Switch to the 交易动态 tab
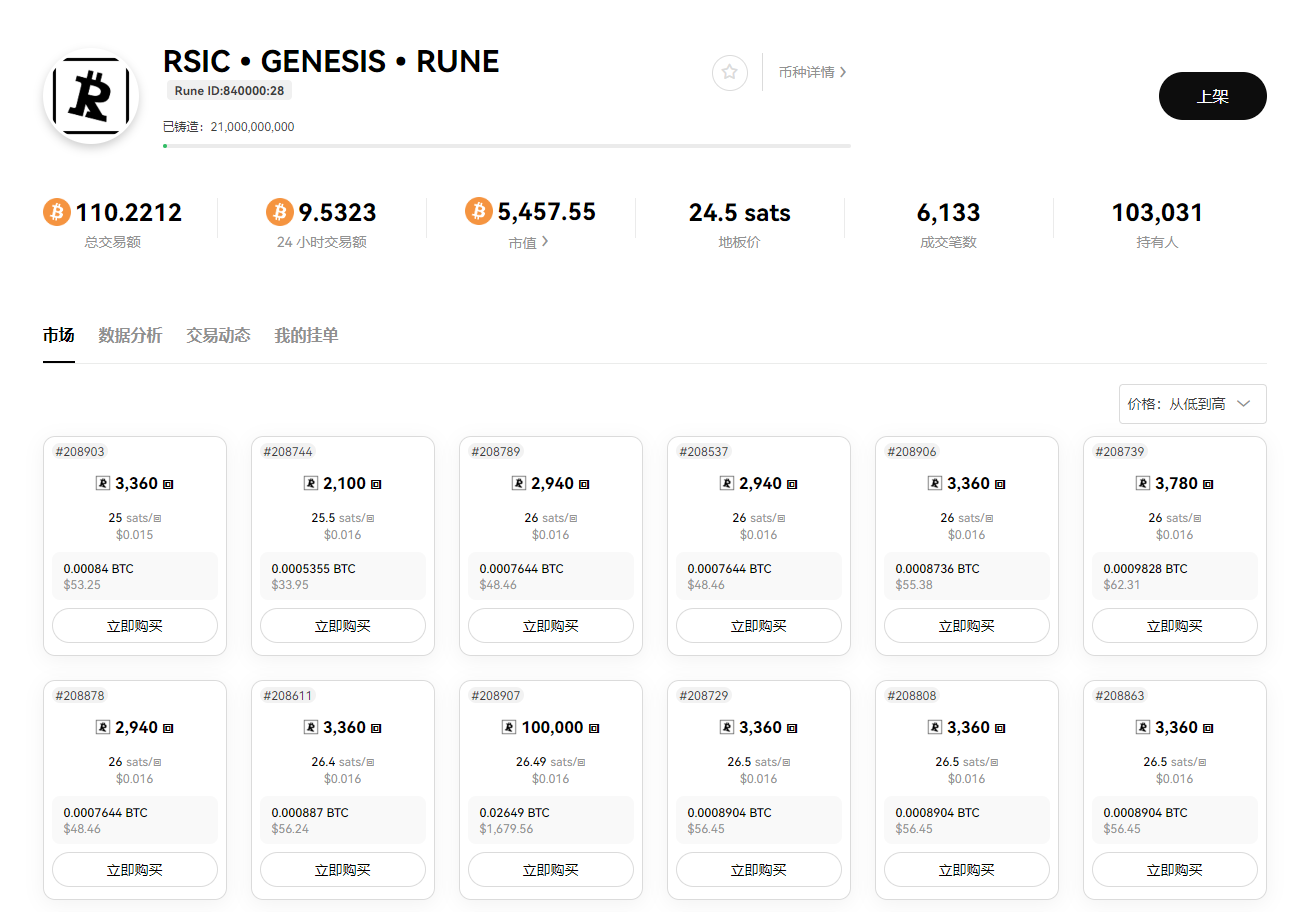Image resolution: width=1307 pixels, height=912 pixels. pos(218,335)
